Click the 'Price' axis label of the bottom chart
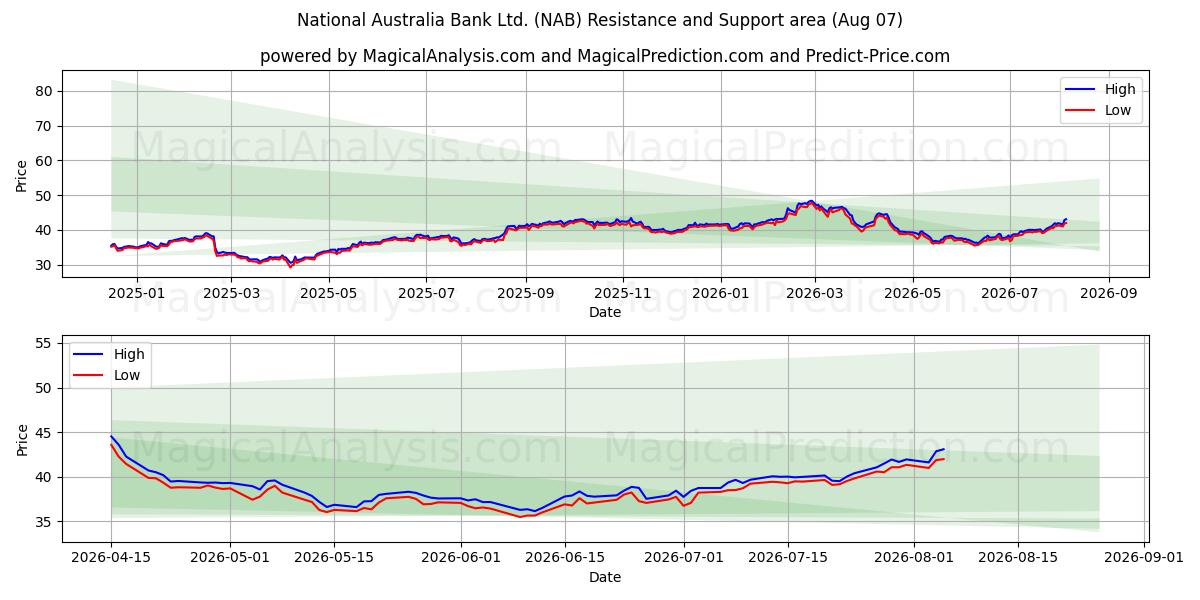Viewport: 1200px width, 600px height. click(x=22, y=439)
